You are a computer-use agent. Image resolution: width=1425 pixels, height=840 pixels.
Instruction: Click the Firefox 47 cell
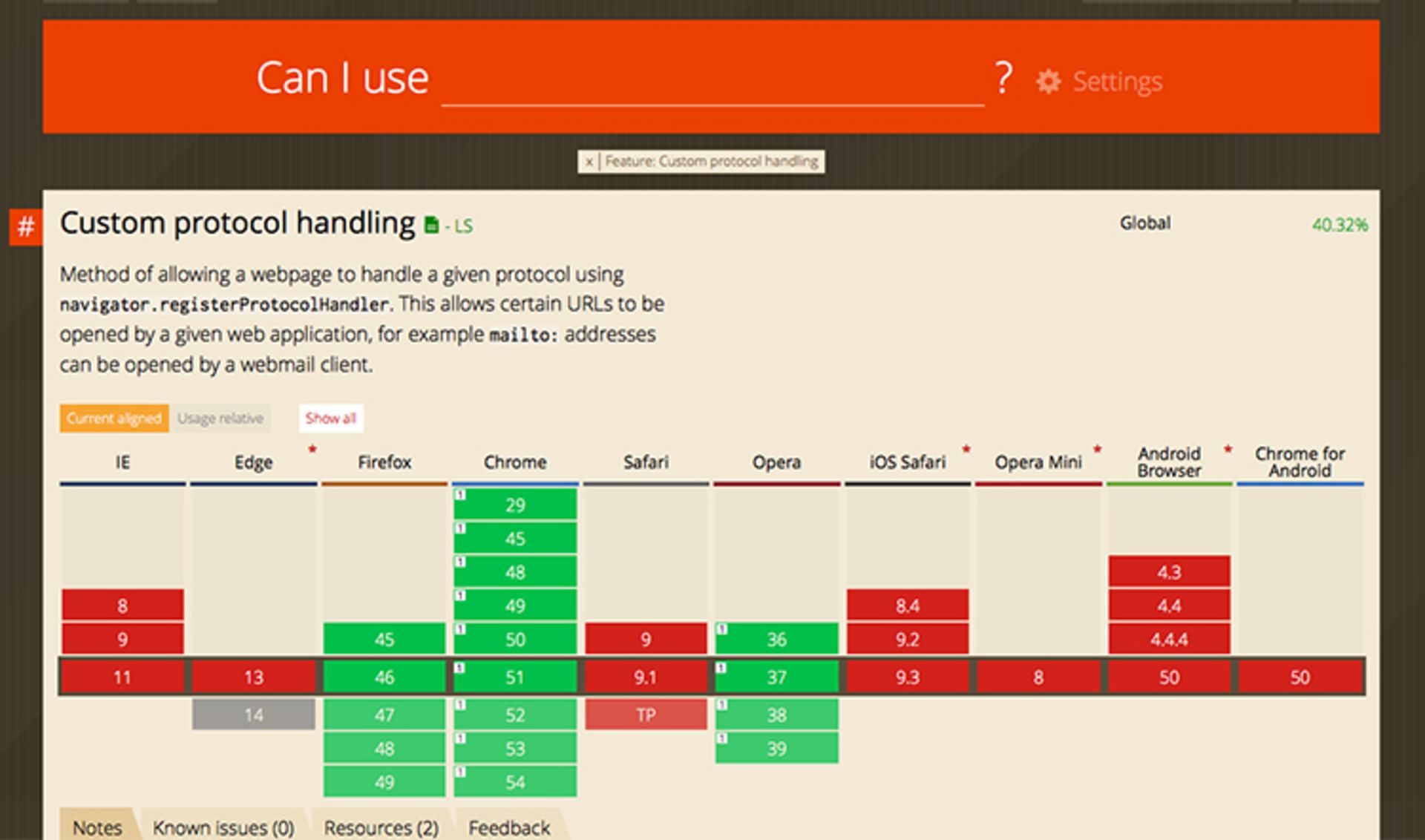384,715
